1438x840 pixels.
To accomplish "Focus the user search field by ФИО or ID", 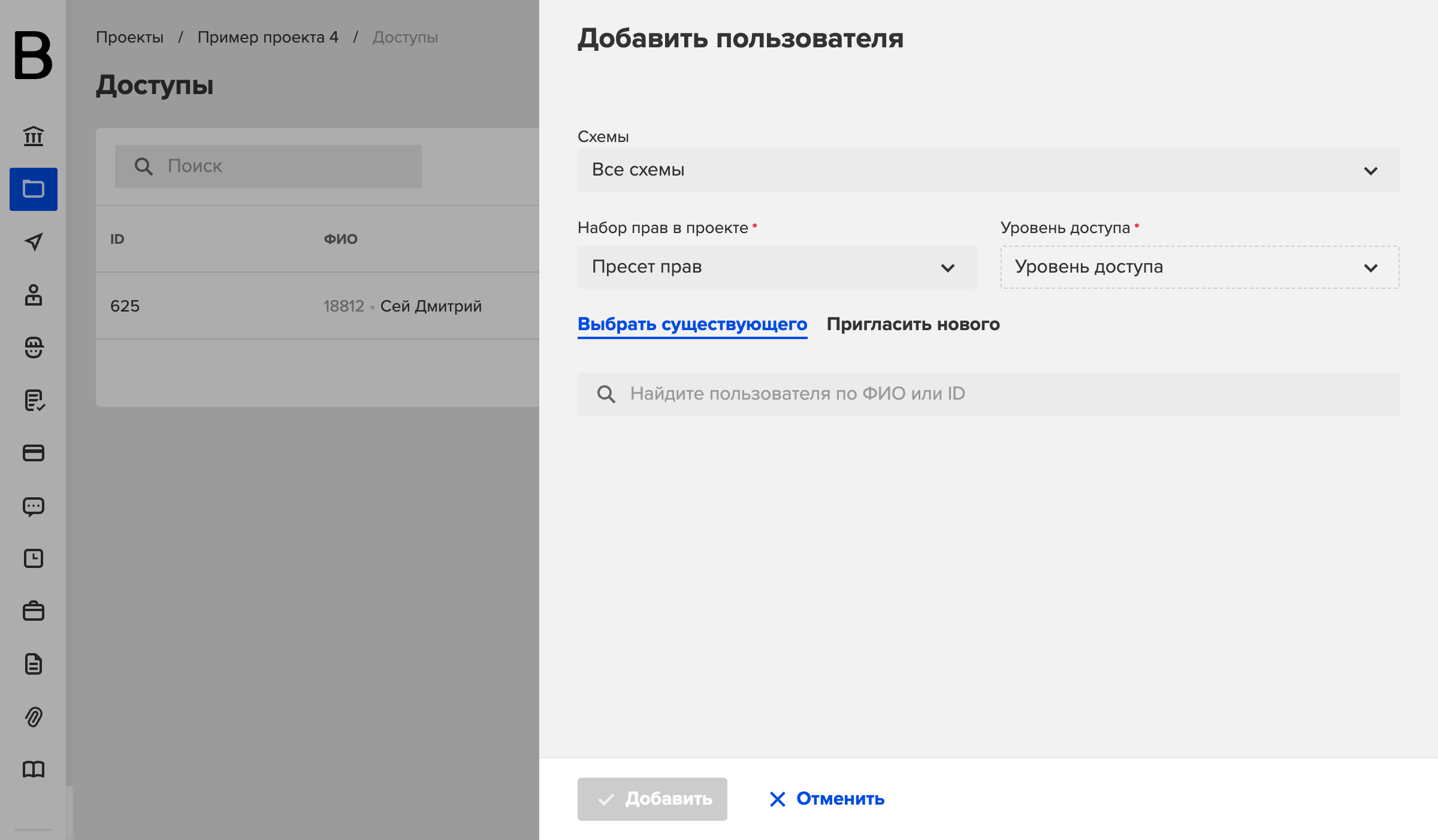I will 989,394.
